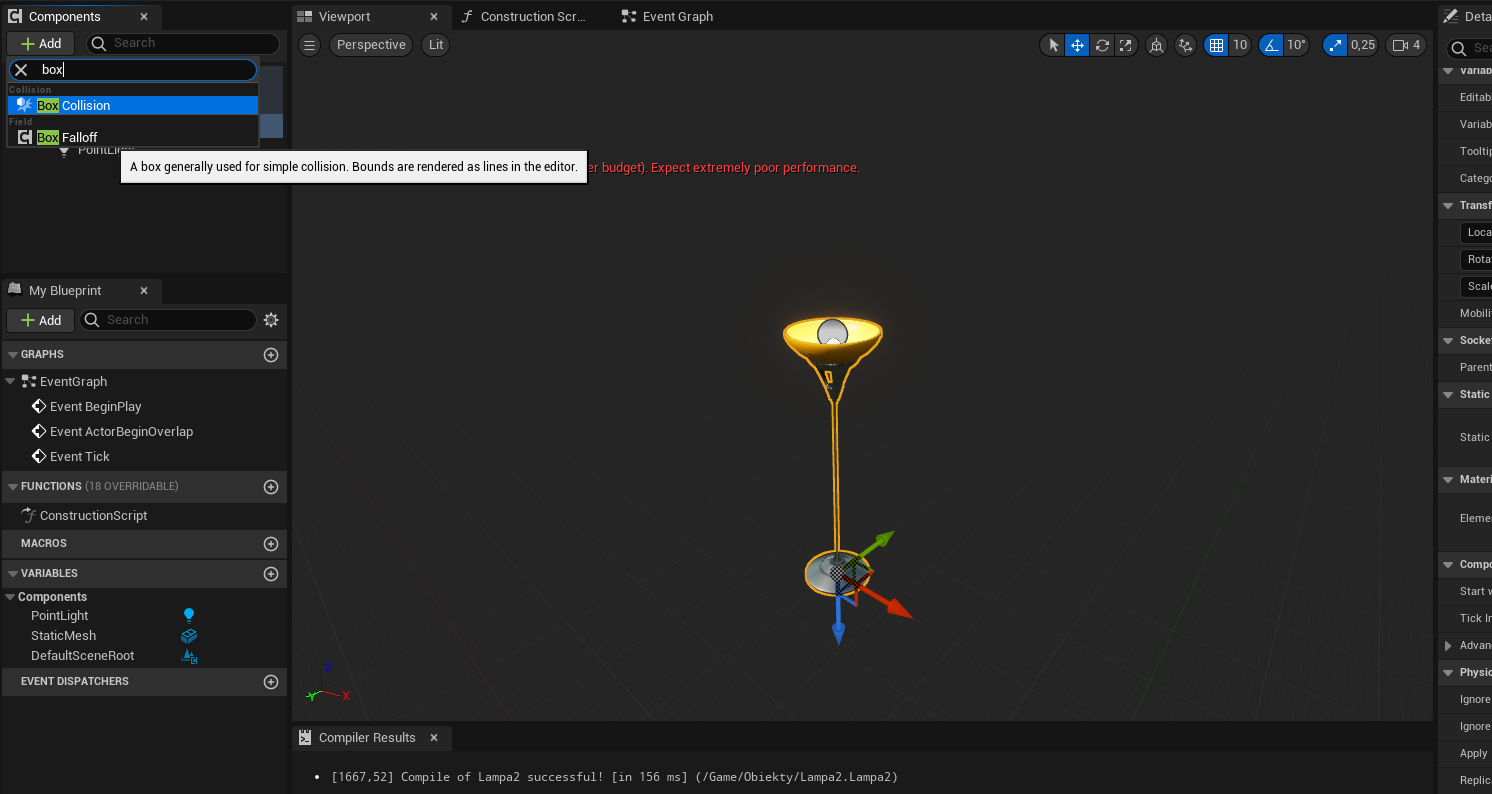The image size is (1492, 794).
Task: Choose Box Collision from the component list
Action: click(x=86, y=105)
